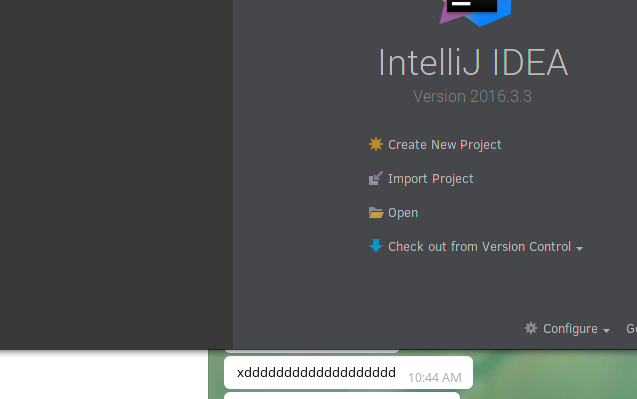Open an existing project via Open
This screenshot has height=399, width=637.
click(x=403, y=213)
